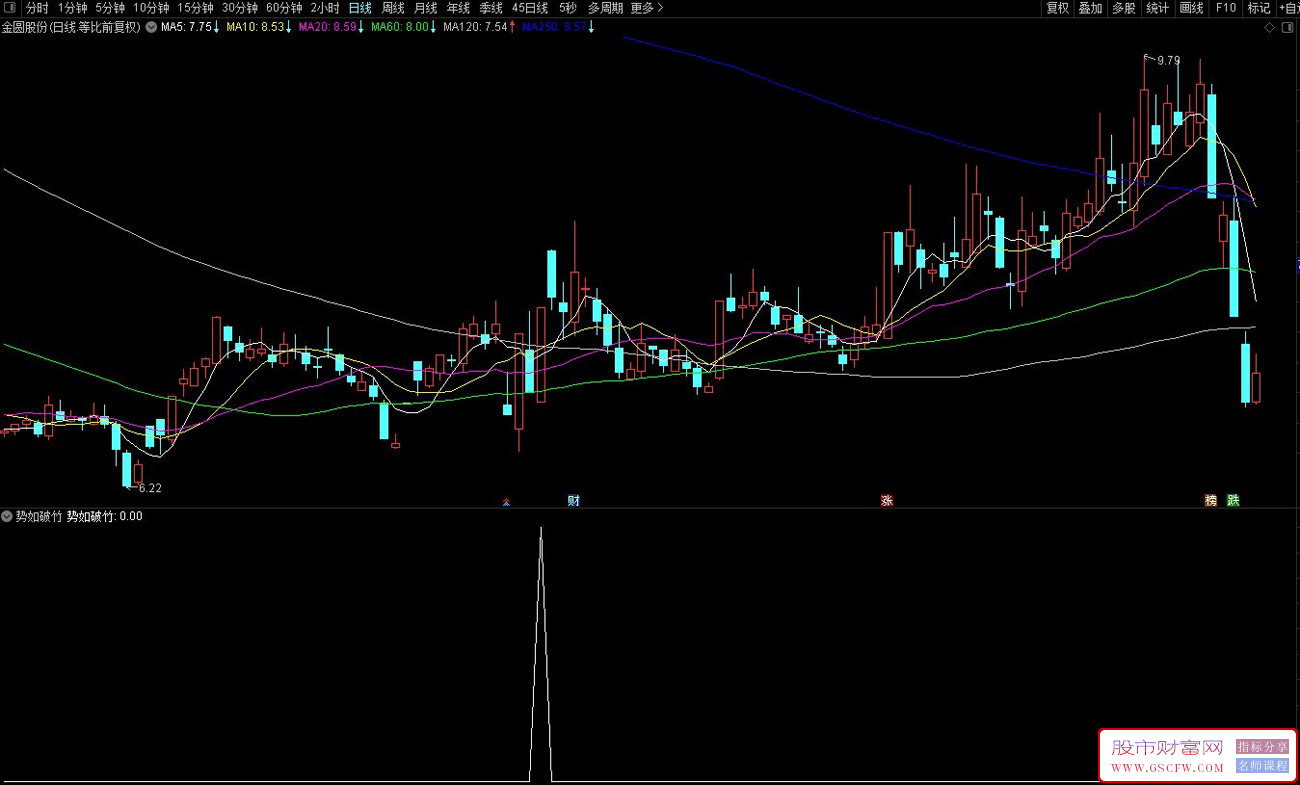Click the 9.79 high price label
1300x785 pixels.
click(1168, 61)
